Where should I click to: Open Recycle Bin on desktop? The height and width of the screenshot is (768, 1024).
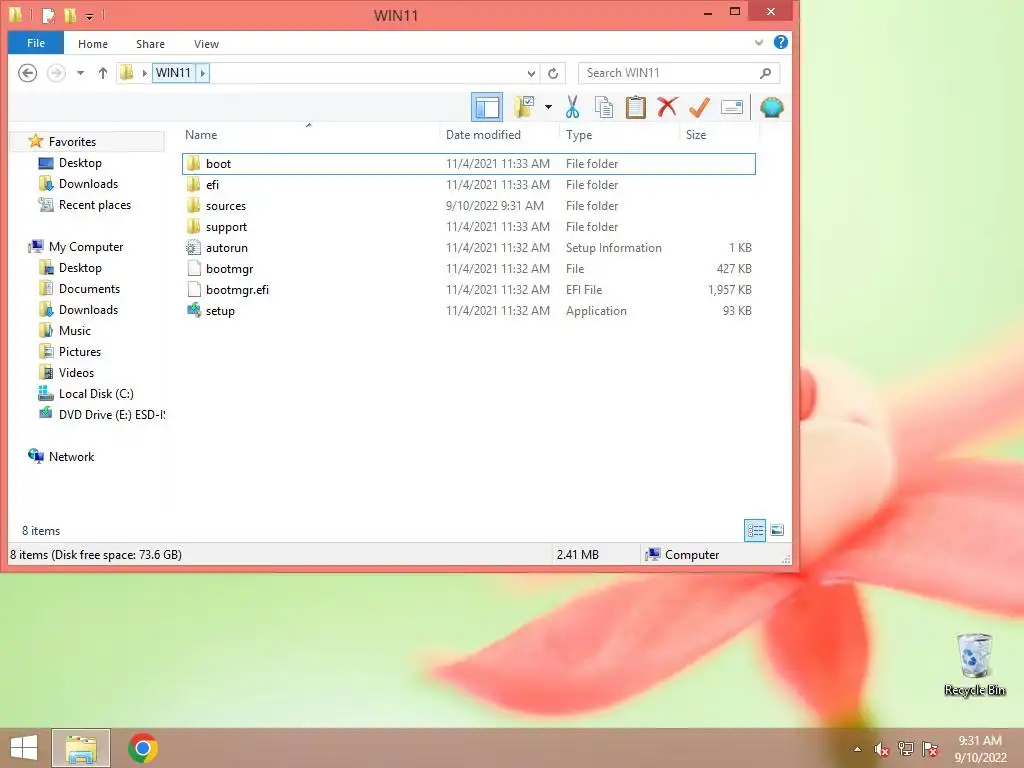coord(974,664)
